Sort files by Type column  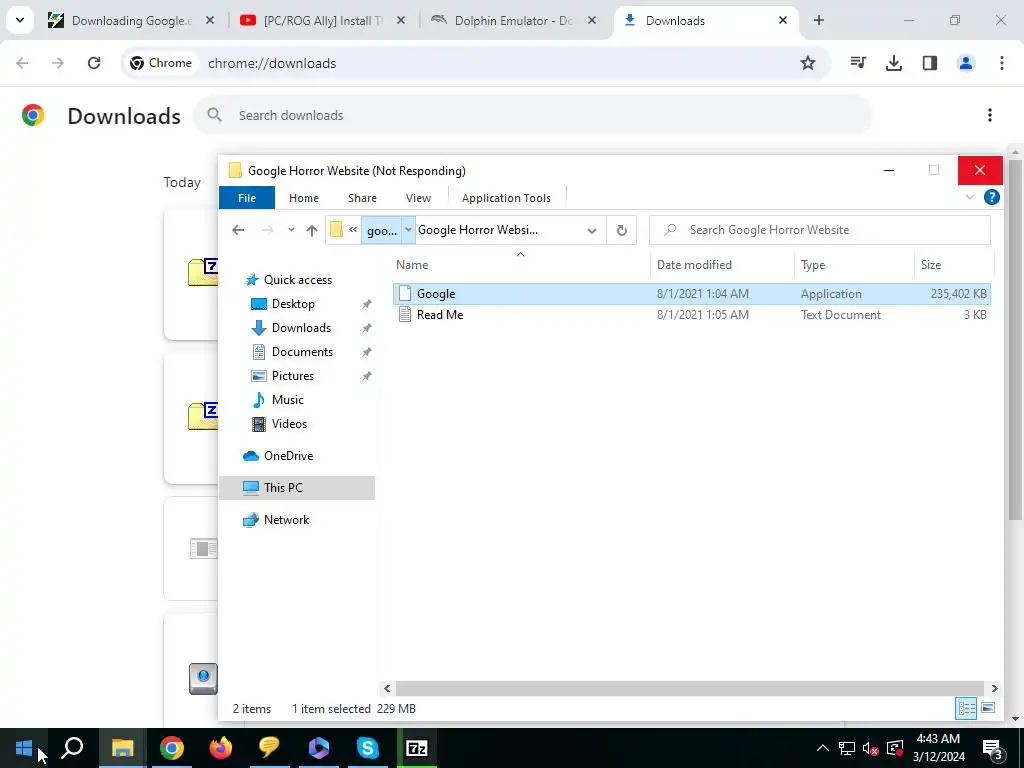[854, 264]
